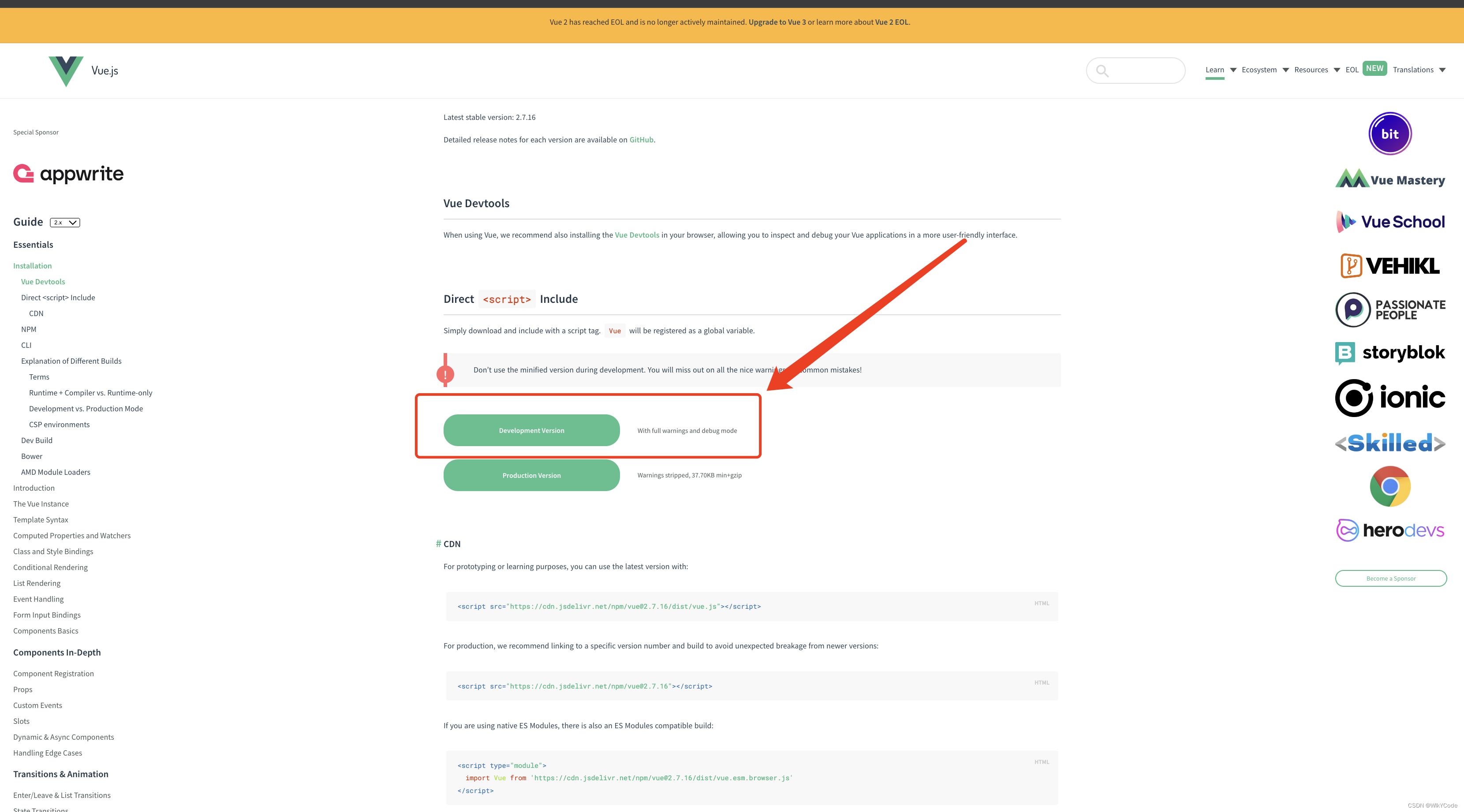
Task: Open Conditional Rendering guide page
Action: [51, 568]
